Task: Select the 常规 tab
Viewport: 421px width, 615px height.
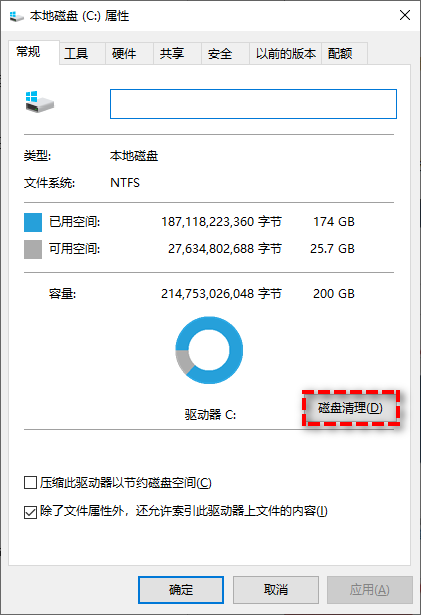Action: point(28,52)
